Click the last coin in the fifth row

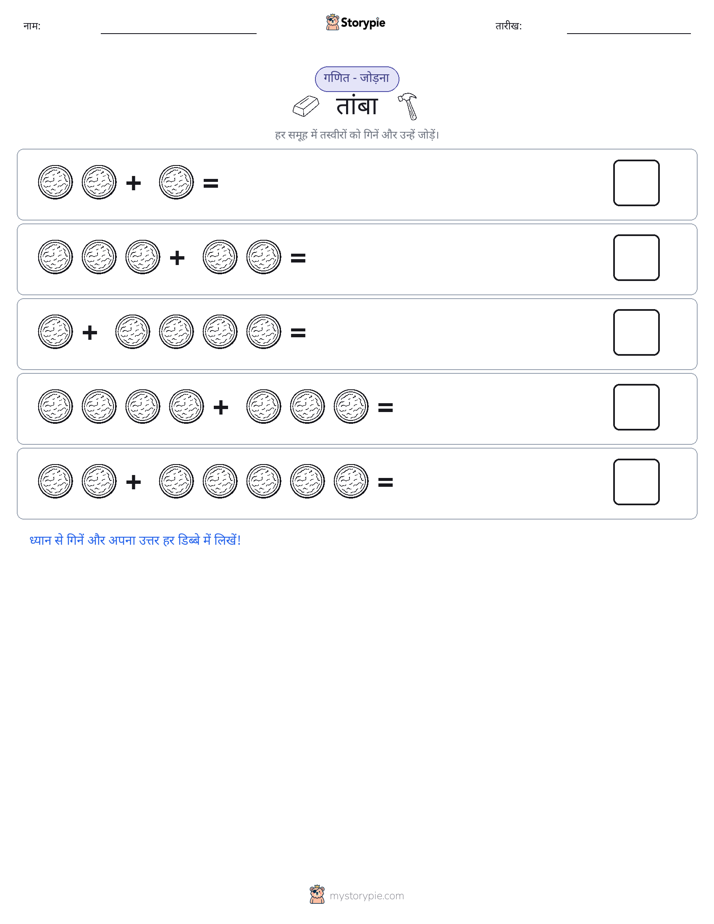pos(351,481)
